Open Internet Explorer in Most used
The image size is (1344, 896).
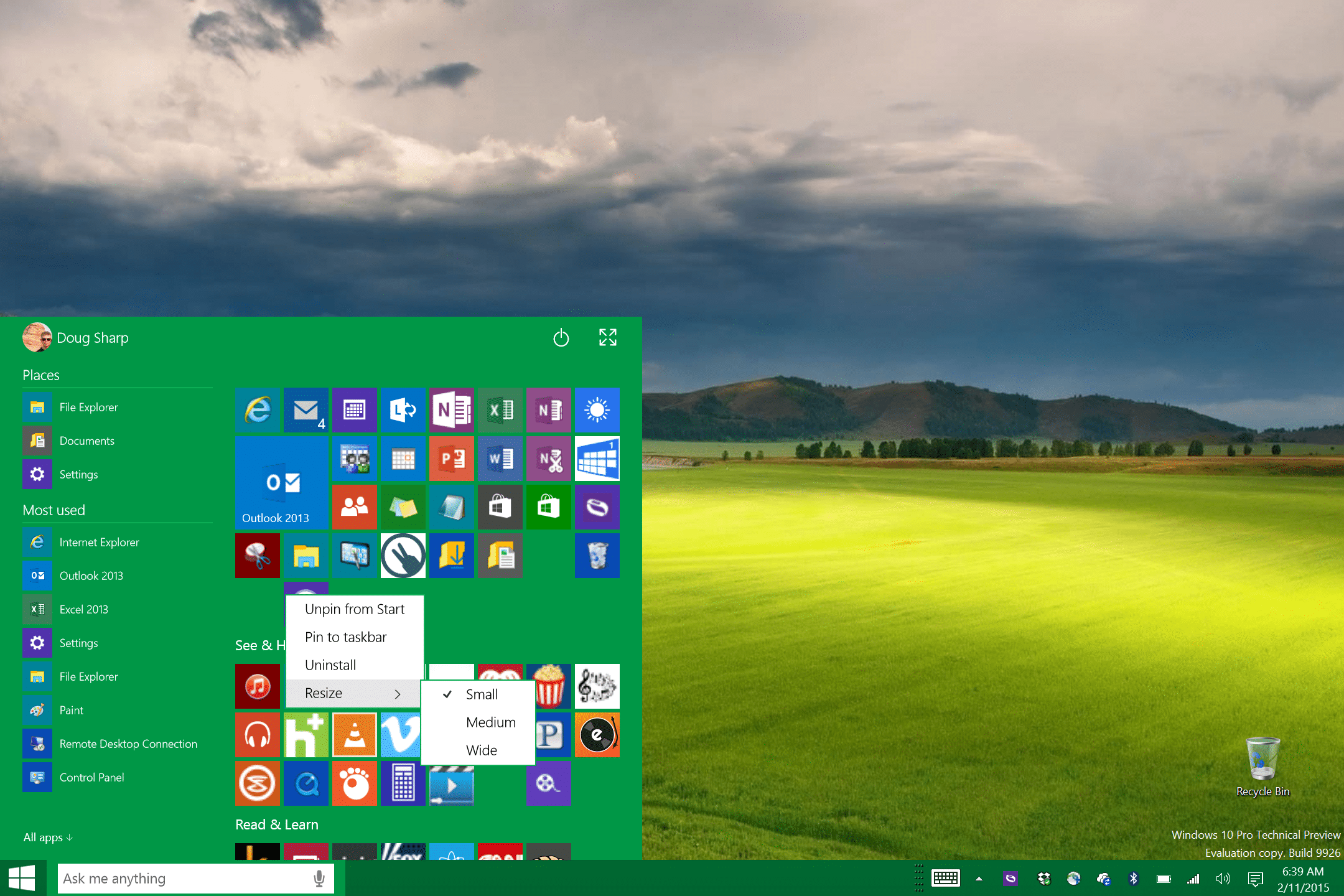(x=118, y=542)
